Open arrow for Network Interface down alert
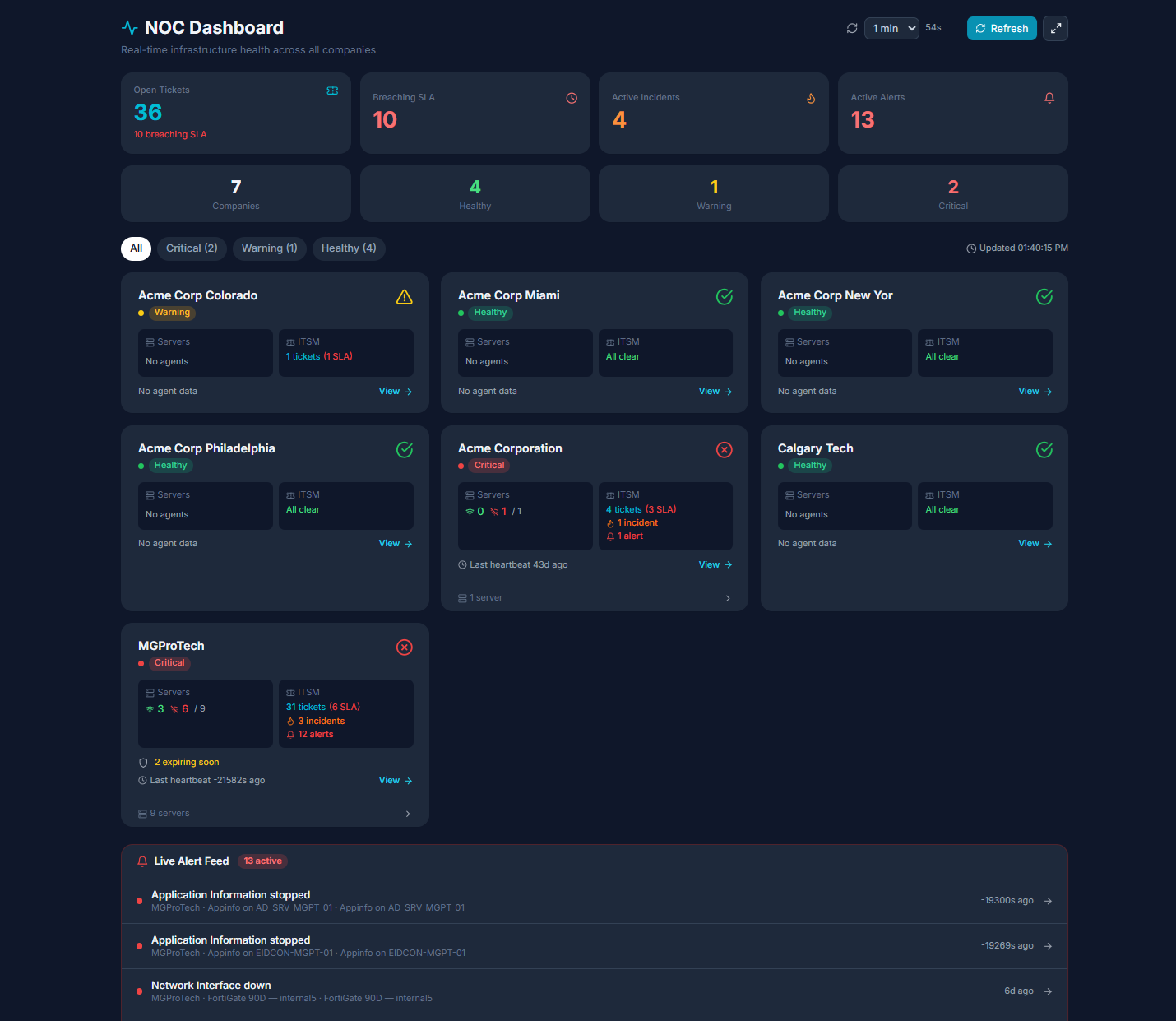Image resolution: width=1176 pixels, height=1021 pixels. (1048, 991)
